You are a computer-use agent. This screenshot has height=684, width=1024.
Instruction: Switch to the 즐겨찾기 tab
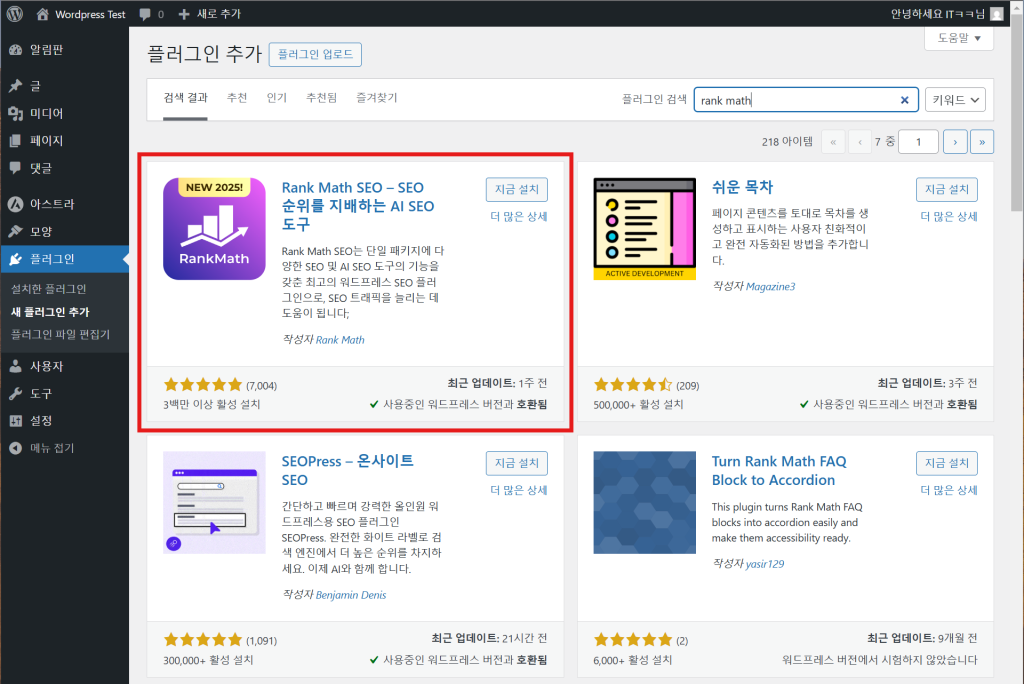point(376,98)
